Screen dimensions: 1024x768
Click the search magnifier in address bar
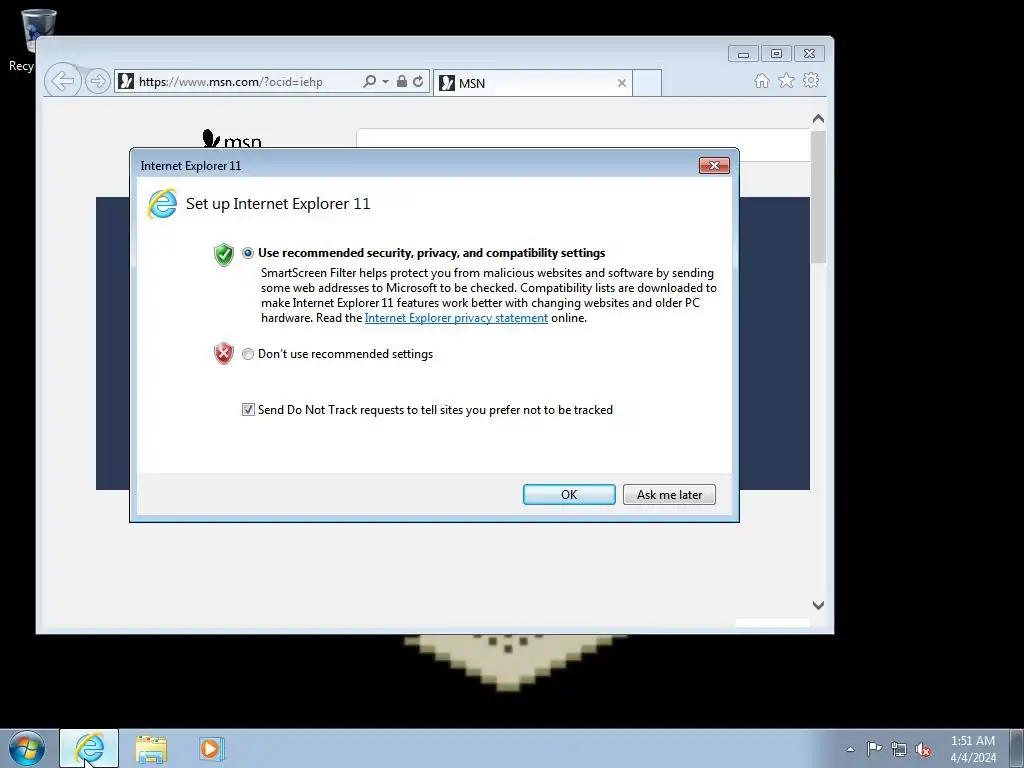click(369, 82)
